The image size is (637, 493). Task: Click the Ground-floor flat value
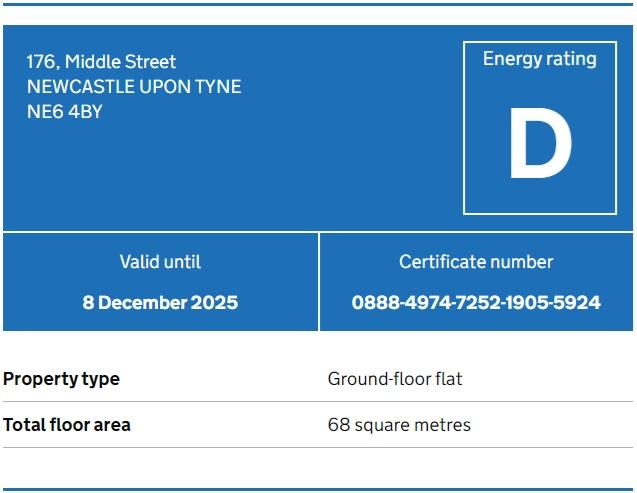point(395,379)
